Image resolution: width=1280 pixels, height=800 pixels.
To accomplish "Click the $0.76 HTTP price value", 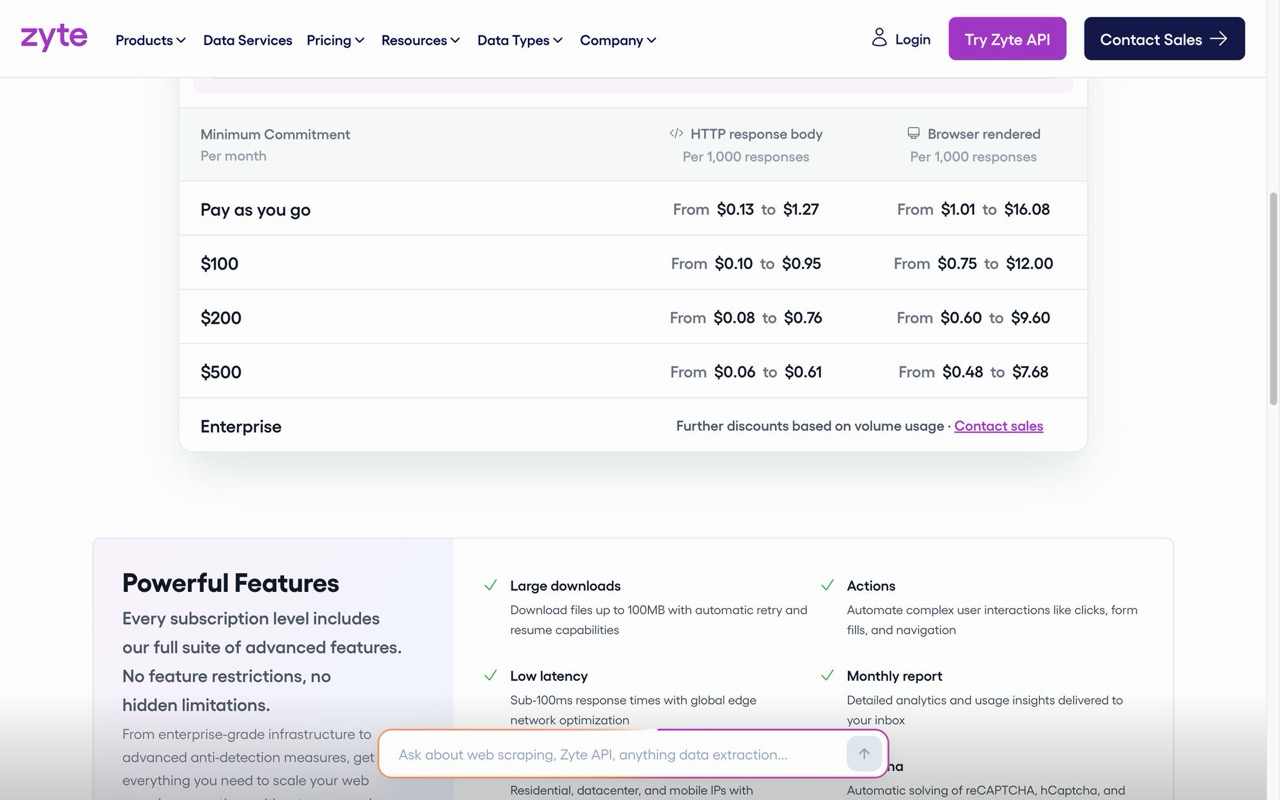I will point(803,318).
